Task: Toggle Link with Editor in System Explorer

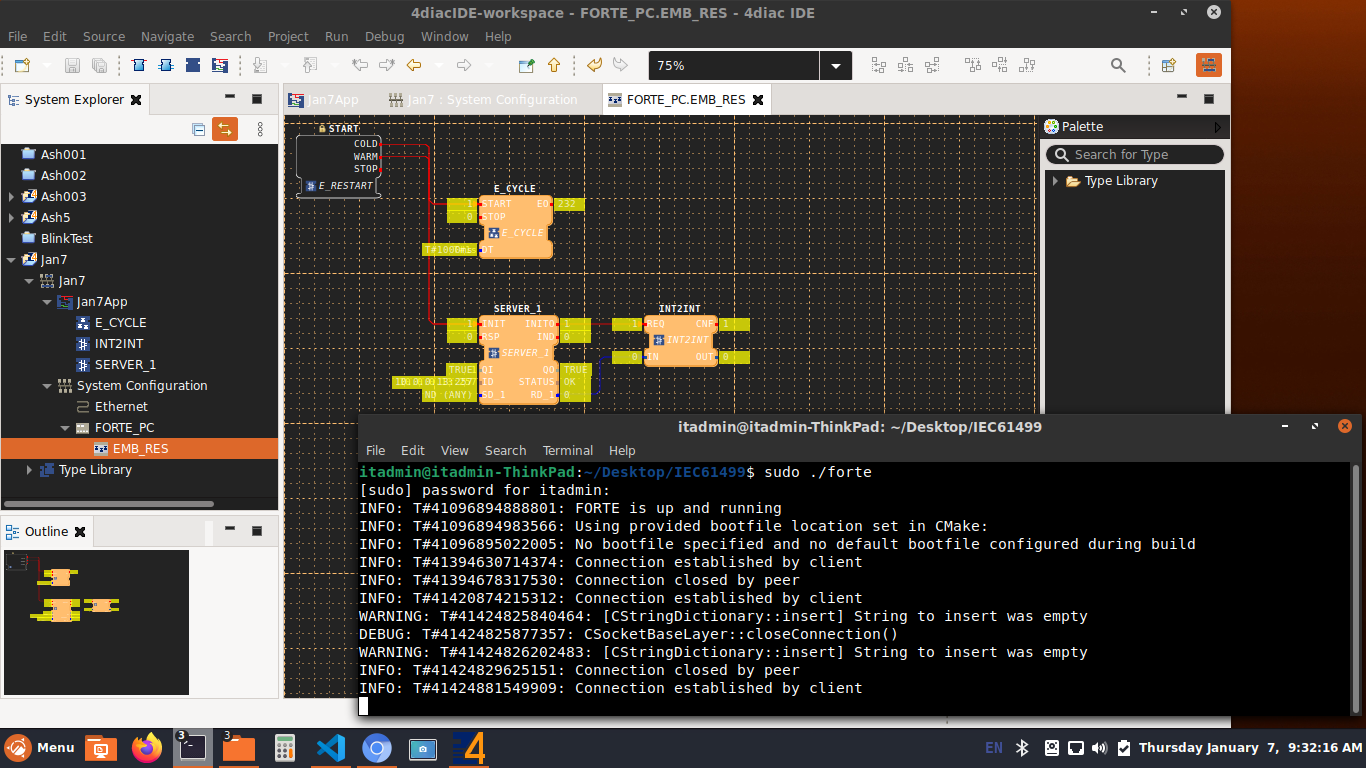Action: point(225,129)
